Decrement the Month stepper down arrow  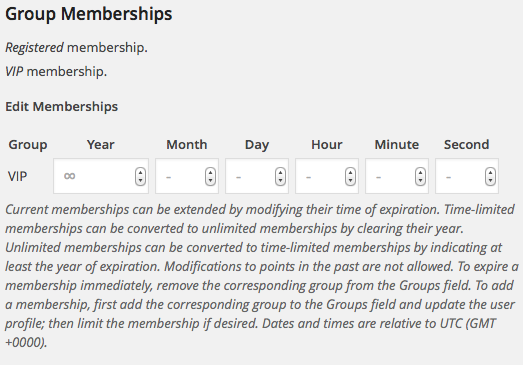coord(210,180)
